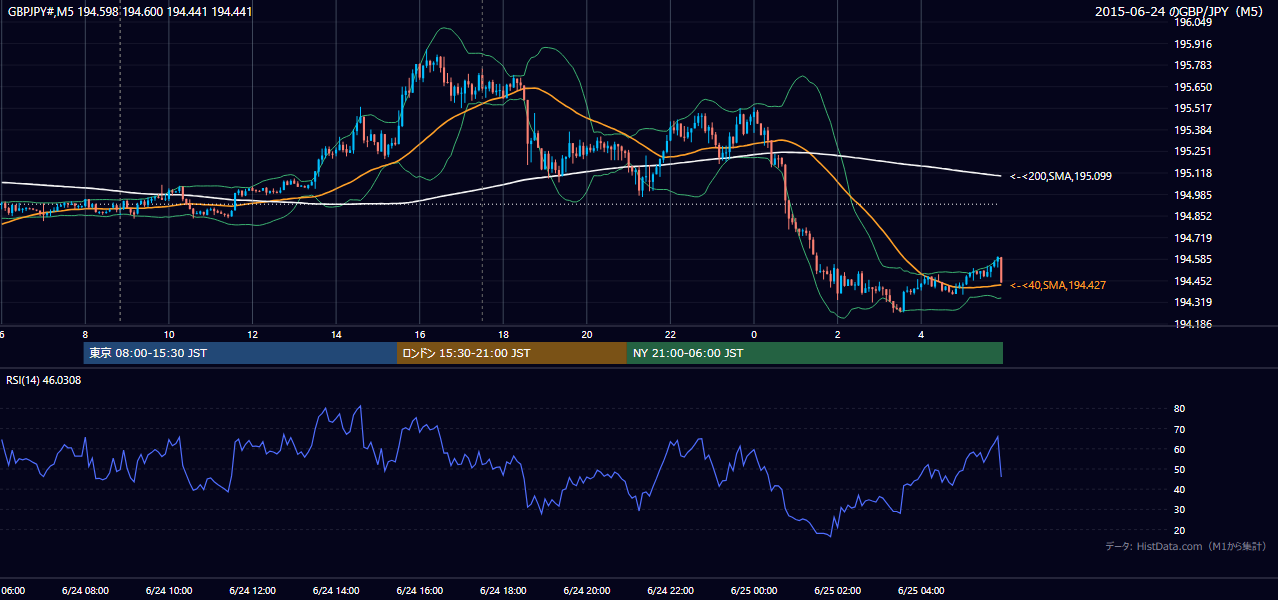
Task: Click the 6/25 02:00 time label
Action: (x=837, y=590)
